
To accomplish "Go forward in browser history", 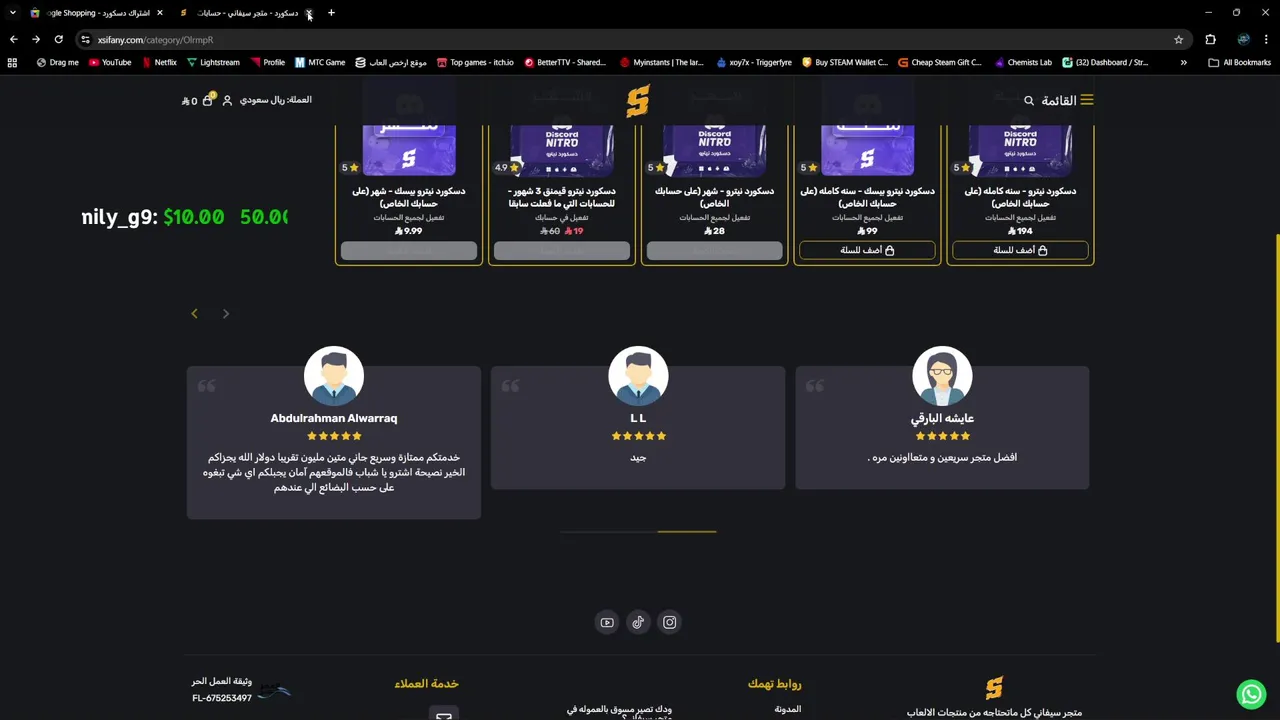I will tap(36, 39).
